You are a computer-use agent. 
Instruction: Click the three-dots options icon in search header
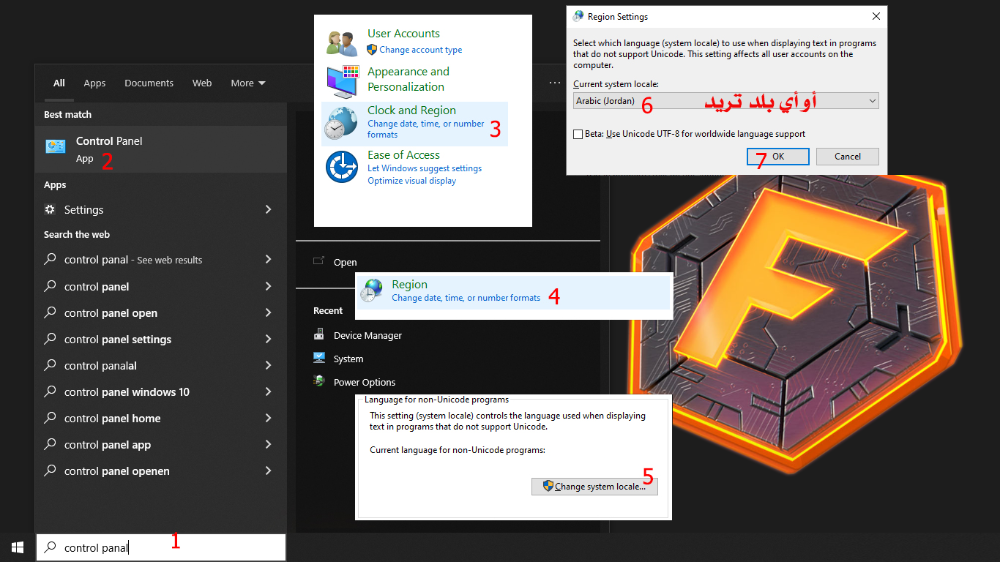(555, 83)
